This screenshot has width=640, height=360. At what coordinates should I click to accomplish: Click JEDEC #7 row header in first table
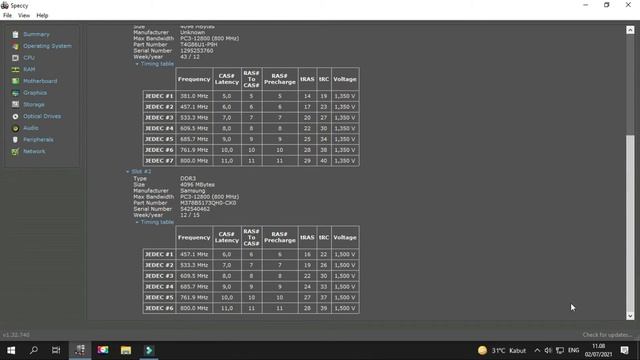[159, 161]
